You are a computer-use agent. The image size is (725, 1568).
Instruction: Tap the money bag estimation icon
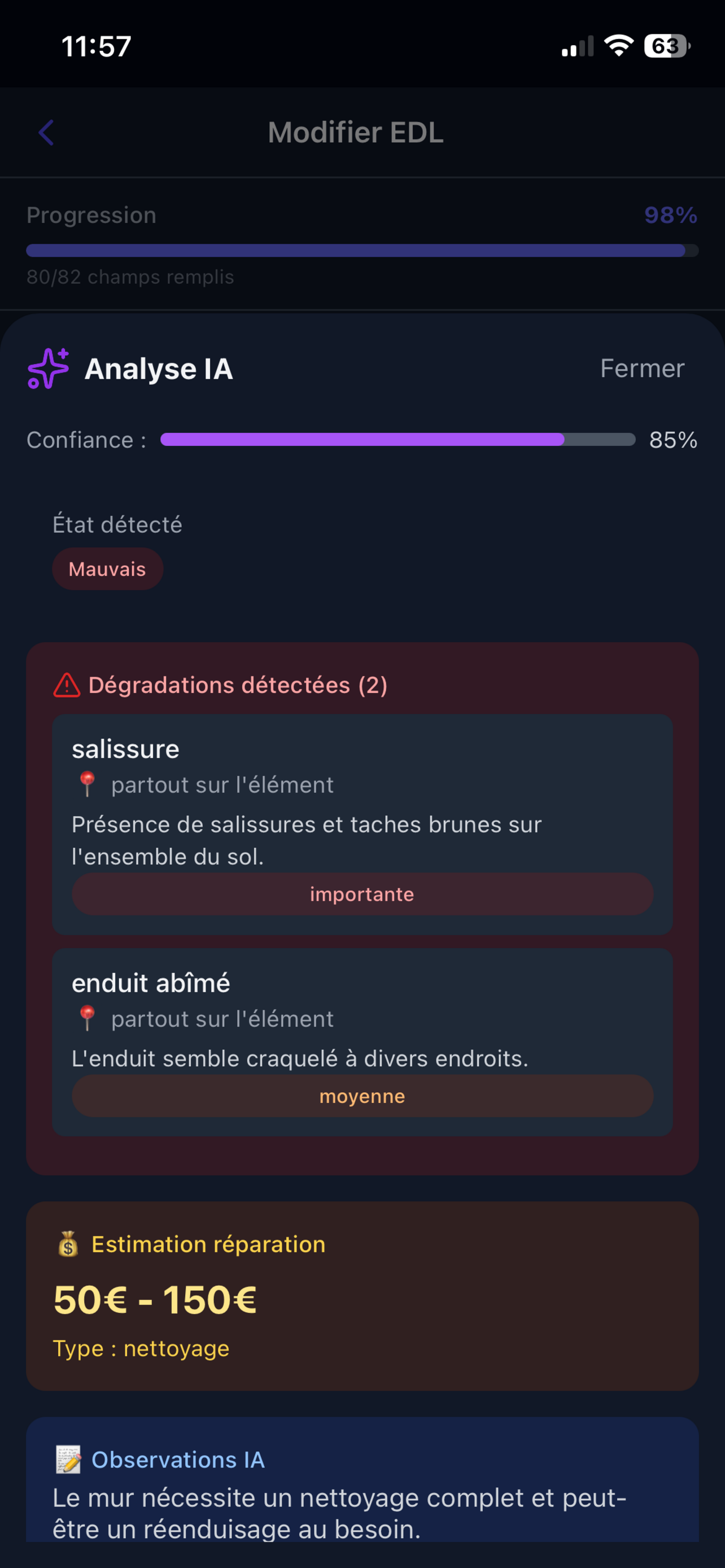point(68,1244)
